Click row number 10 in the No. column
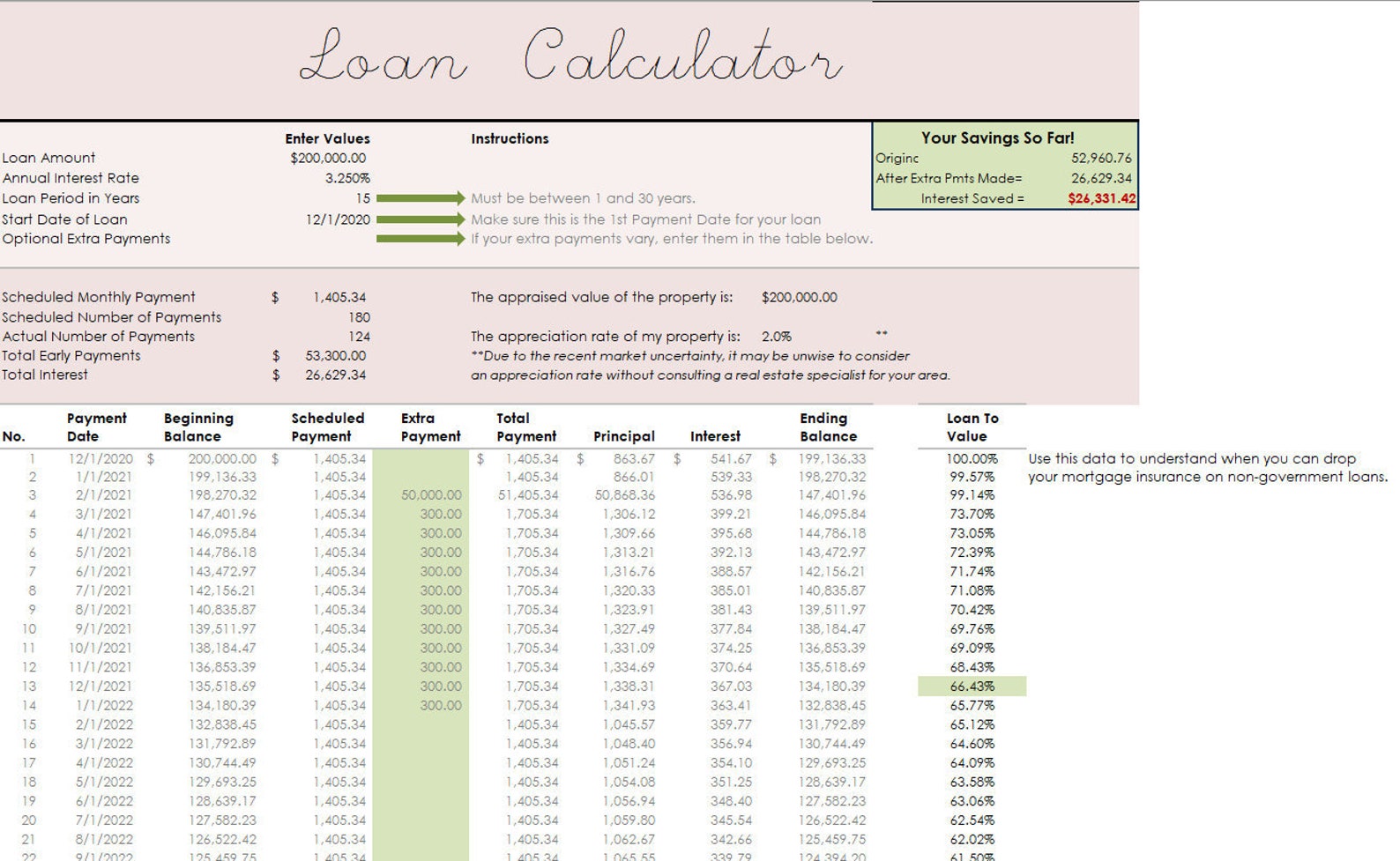Image resolution: width=1400 pixels, height=861 pixels. (29, 628)
